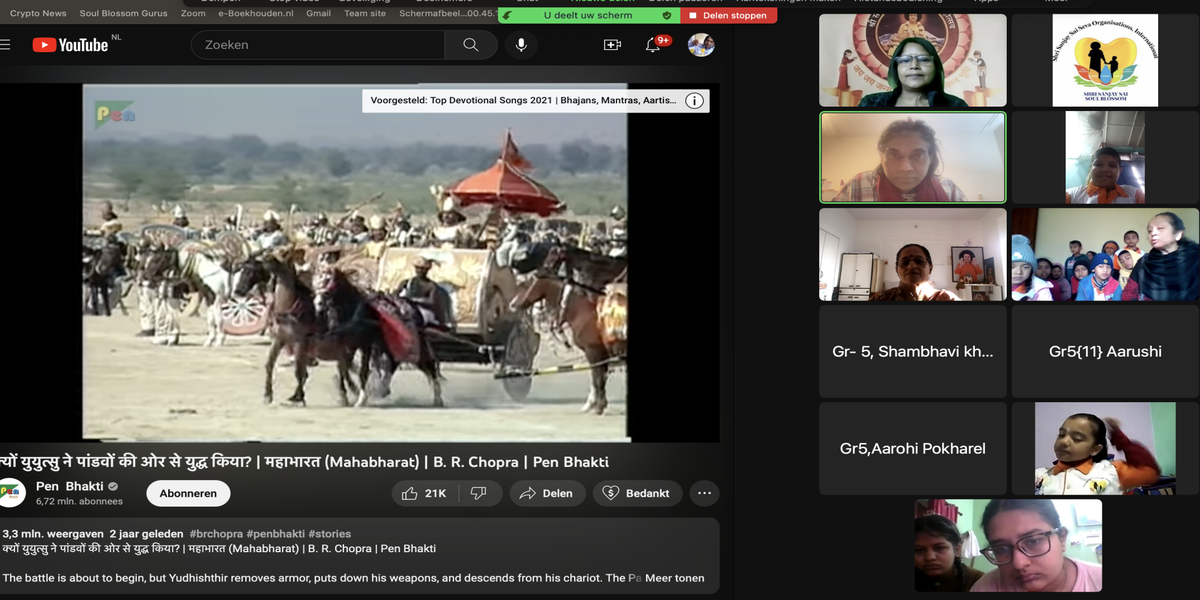Like the video with thumbs up
Image resolution: width=1200 pixels, height=600 pixels.
click(422, 493)
